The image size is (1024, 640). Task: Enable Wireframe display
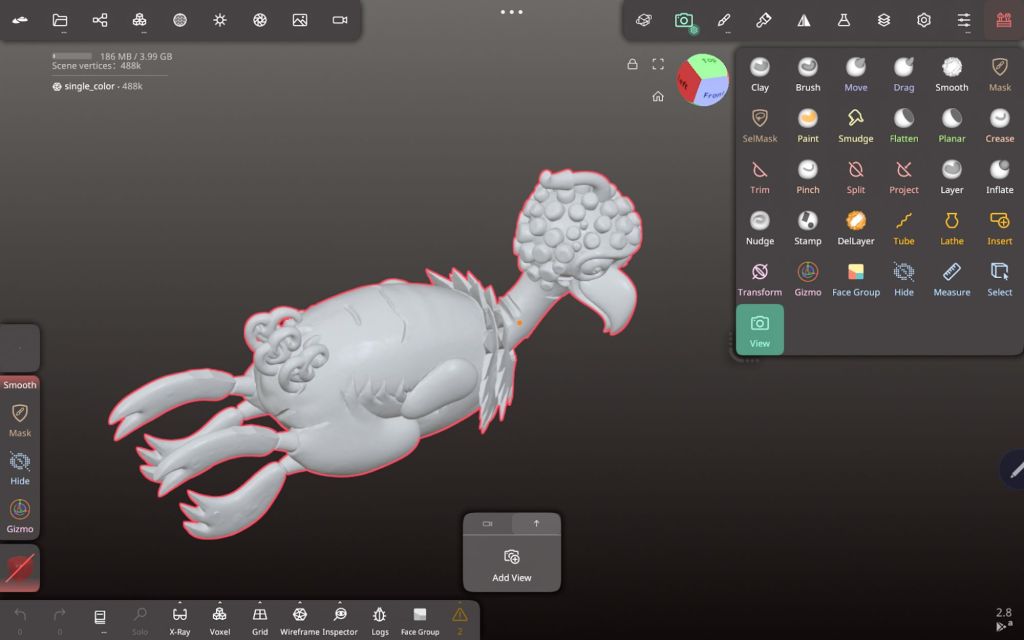300,619
